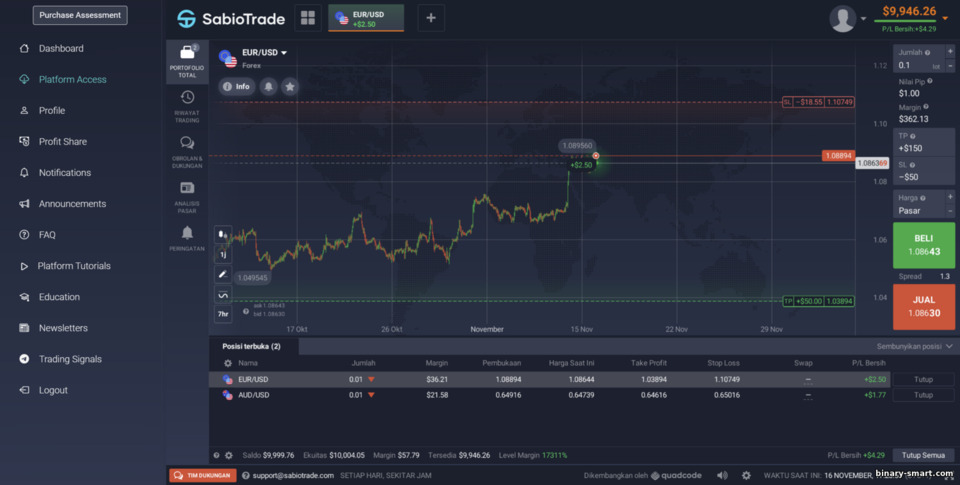Close AUD/USD position with Tutup
Viewport: 960px width, 485px height.
pyautogui.click(x=923, y=395)
